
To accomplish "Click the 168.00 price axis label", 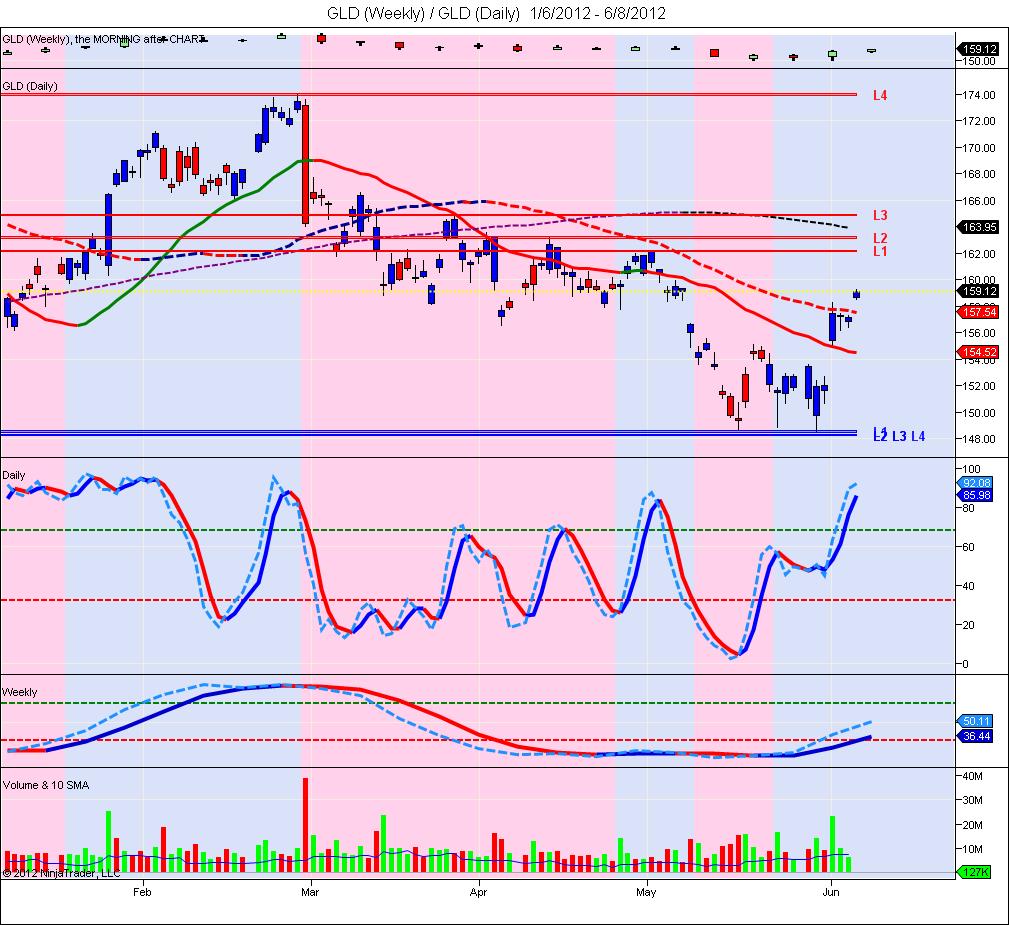I will [979, 174].
